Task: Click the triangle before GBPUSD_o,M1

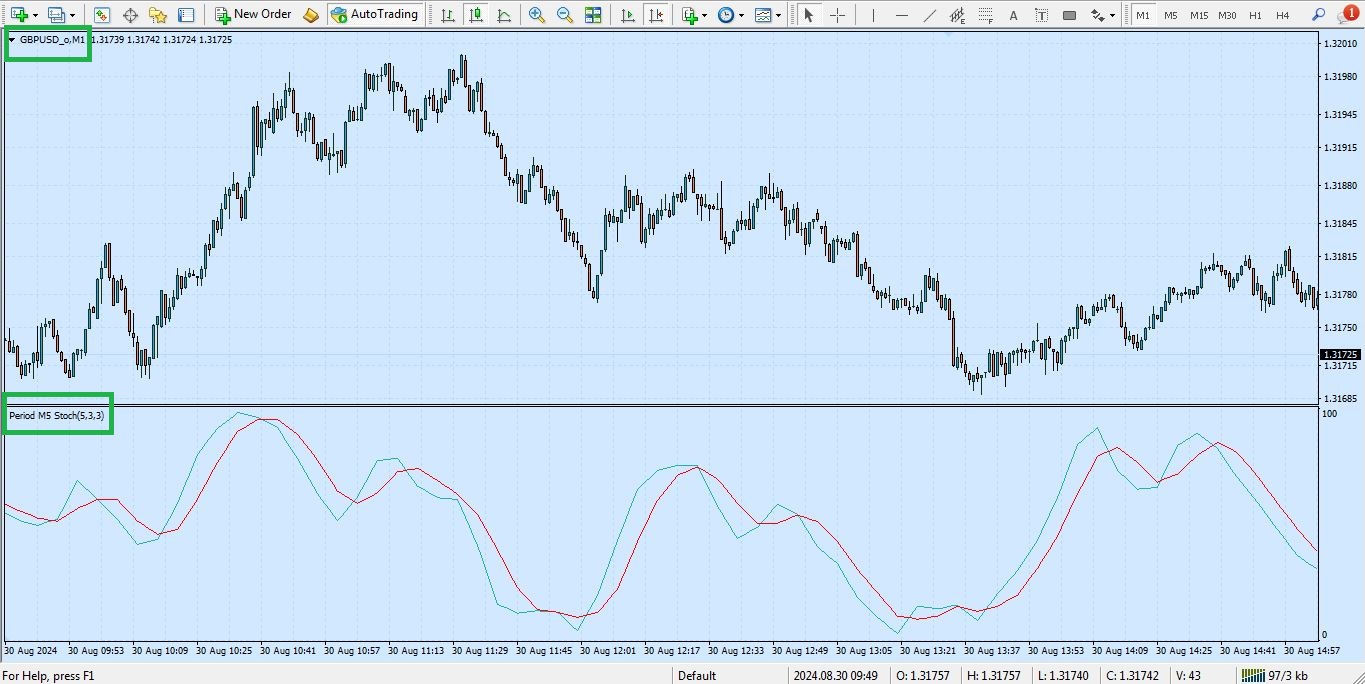Action: [12, 40]
